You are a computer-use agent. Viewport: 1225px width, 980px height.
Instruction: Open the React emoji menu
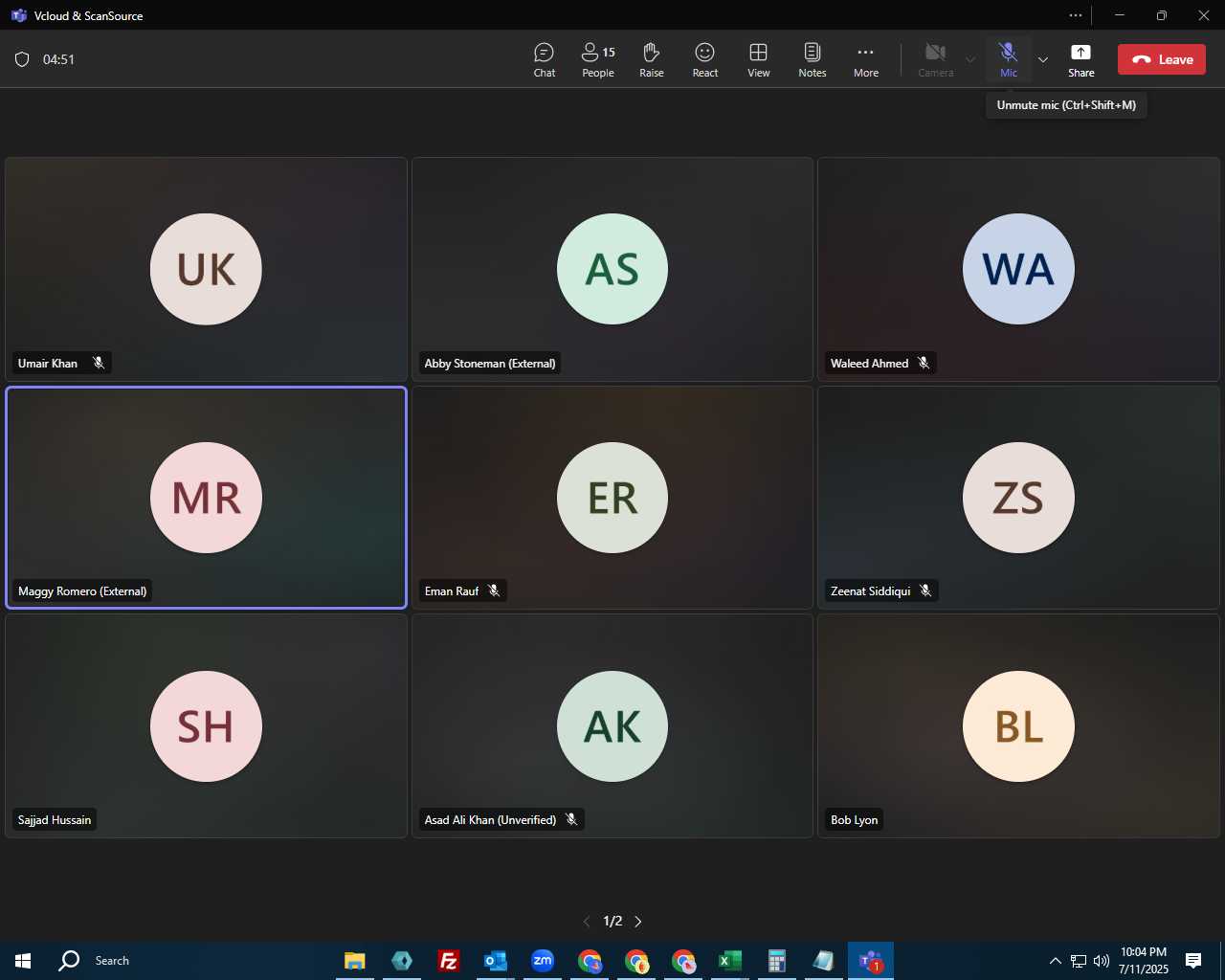pos(705,59)
